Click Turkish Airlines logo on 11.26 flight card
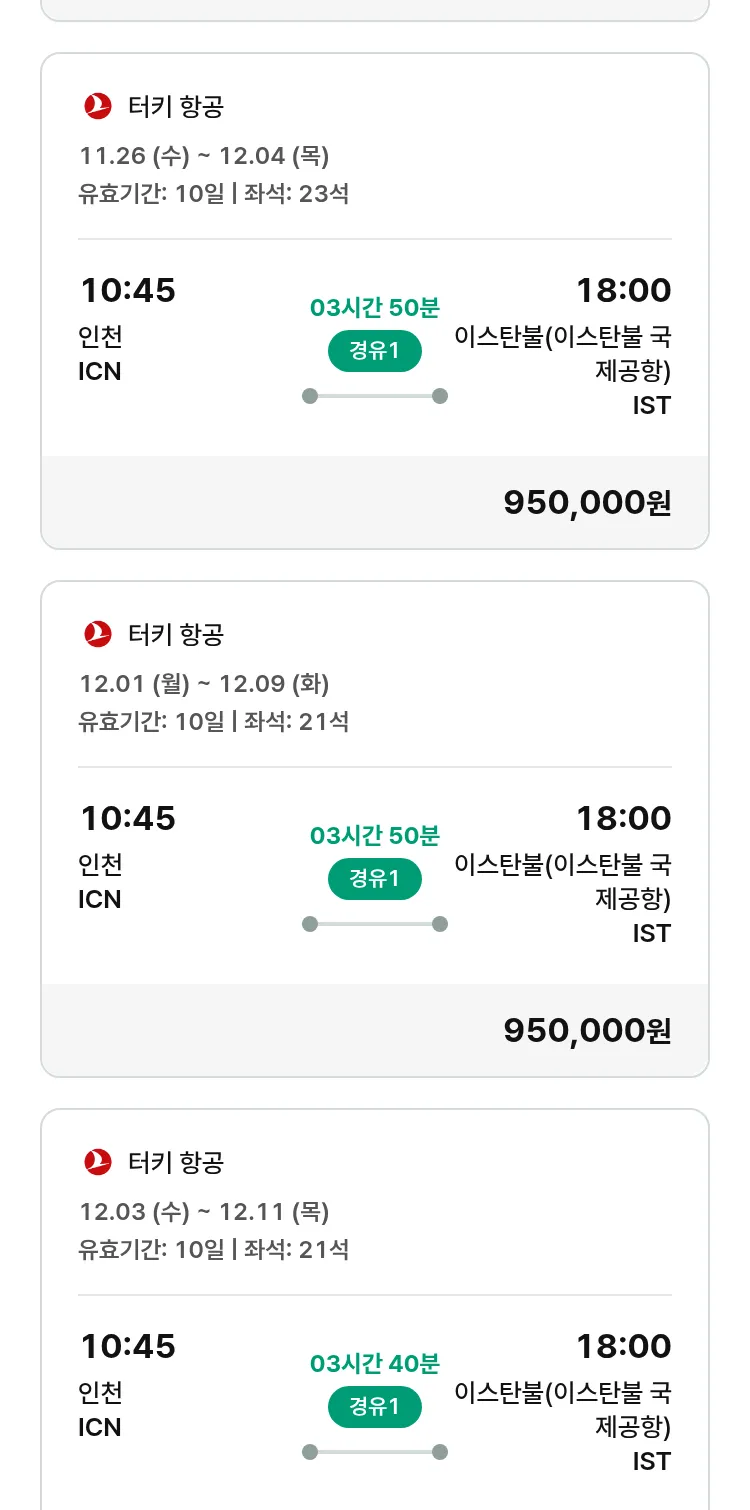The image size is (750, 1510). [98, 106]
